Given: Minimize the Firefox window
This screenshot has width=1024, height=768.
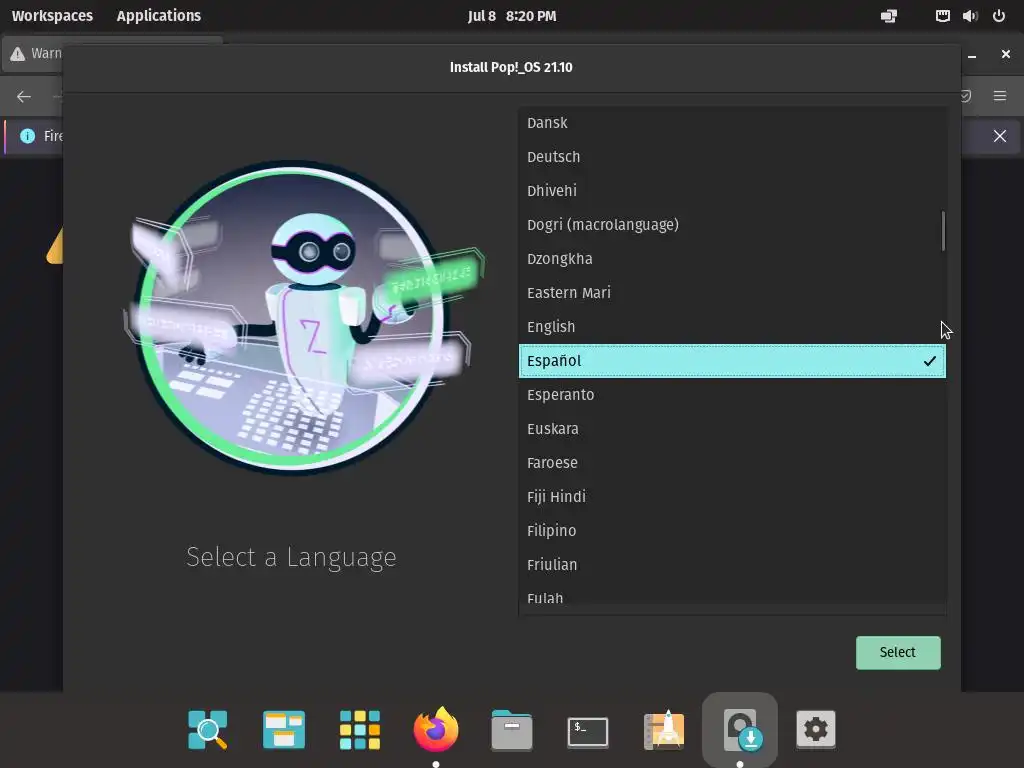Looking at the screenshot, I should (x=972, y=56).
